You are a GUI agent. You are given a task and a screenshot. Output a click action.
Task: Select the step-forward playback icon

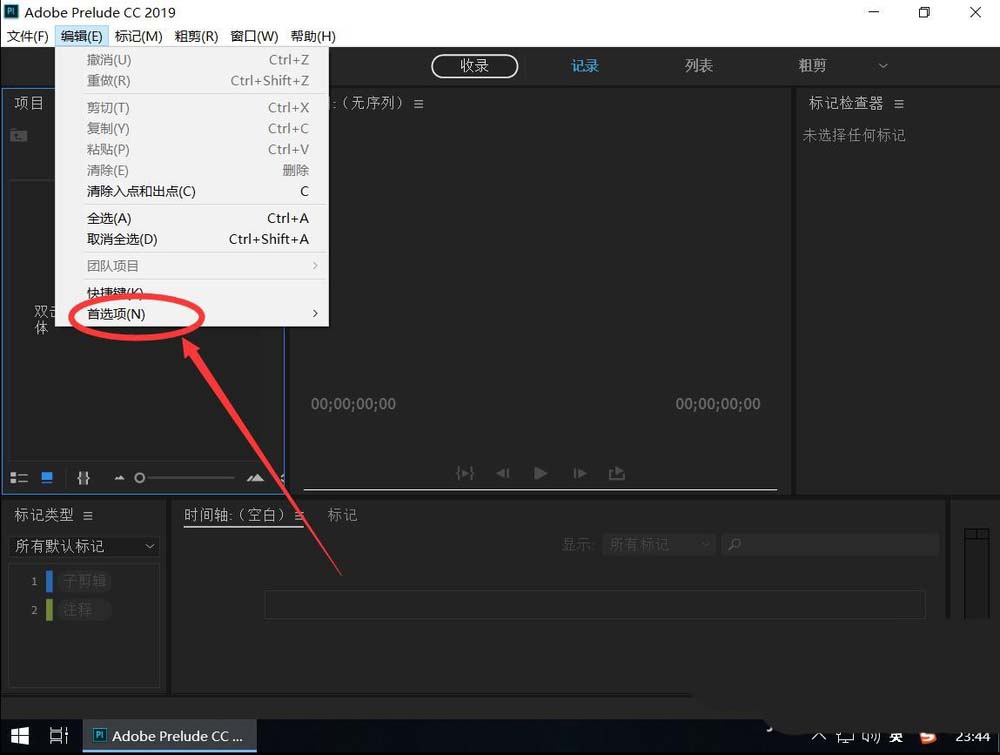tap(579, 473)
